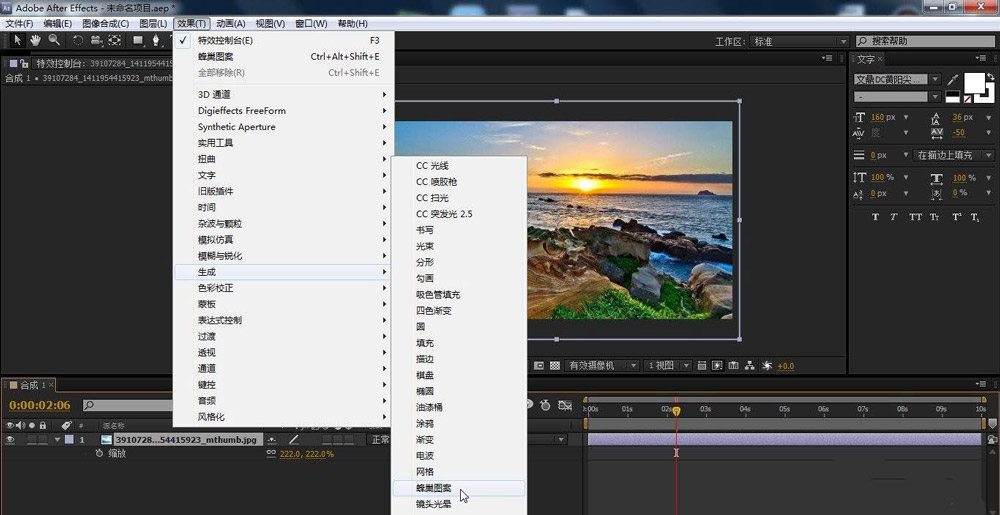Toggle the scale constrain proportions link
This screenshot has width=1000, height=515.
click(271, 454)
